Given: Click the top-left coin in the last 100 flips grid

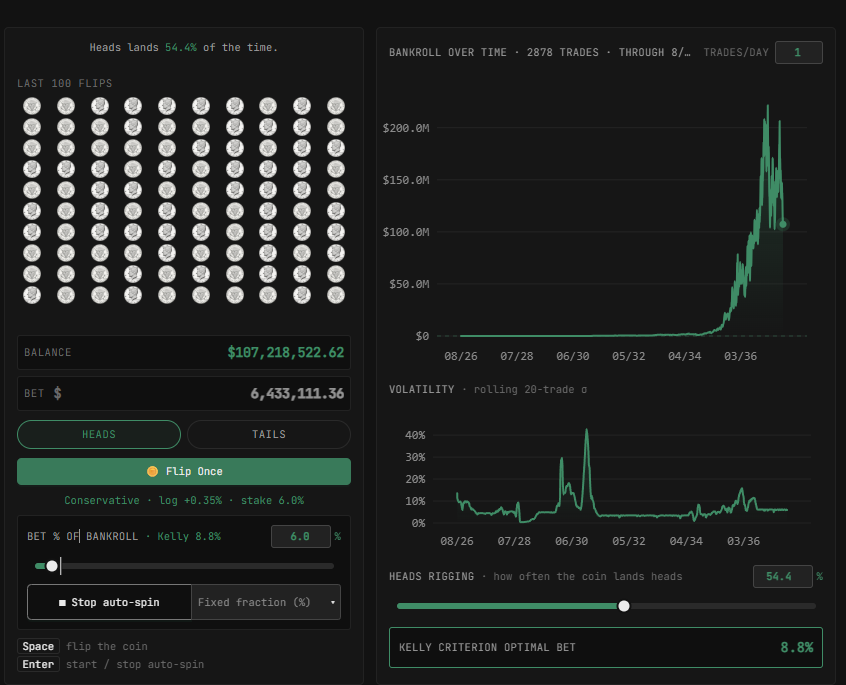Looking at the screenshot, I should (x=32, y=106).
